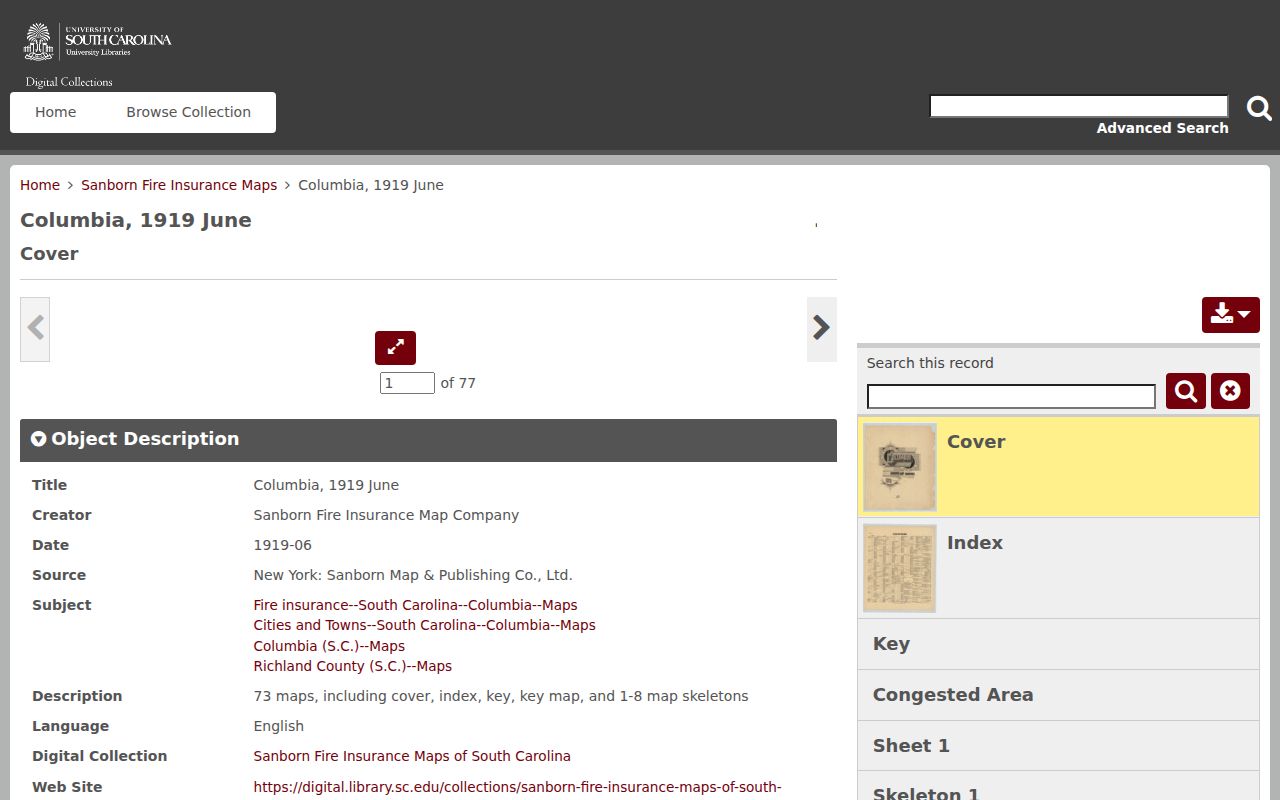Click the Advanced Search link
The image size is (1280, 800).
coord(1162,128)
